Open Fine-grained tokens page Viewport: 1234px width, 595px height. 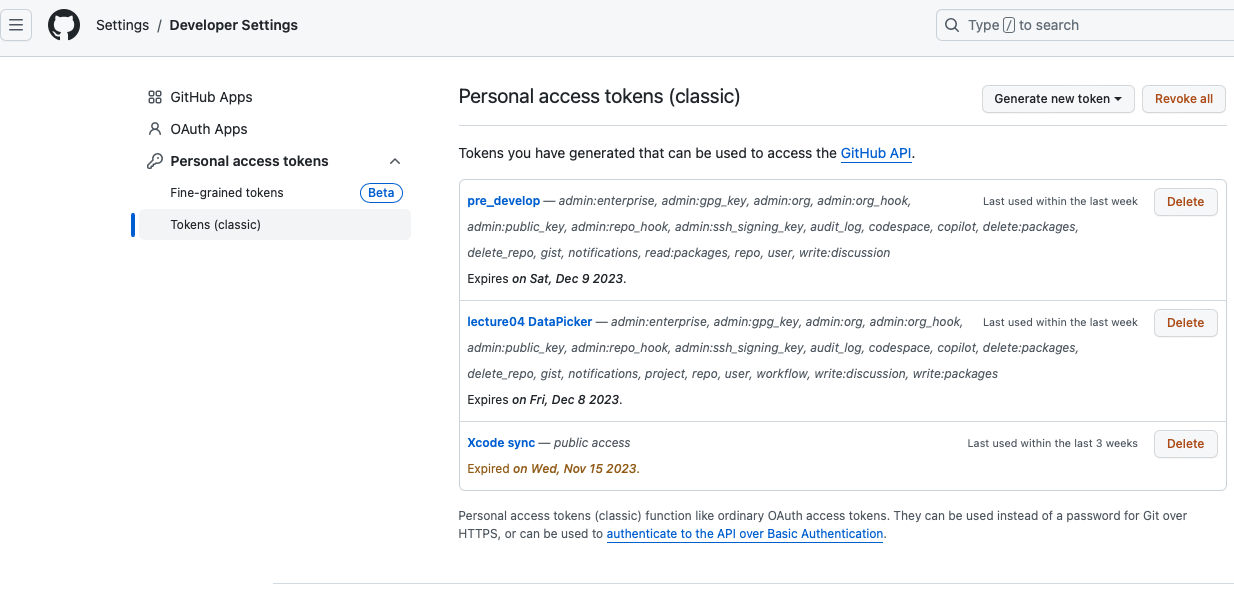tap(227, 193)
